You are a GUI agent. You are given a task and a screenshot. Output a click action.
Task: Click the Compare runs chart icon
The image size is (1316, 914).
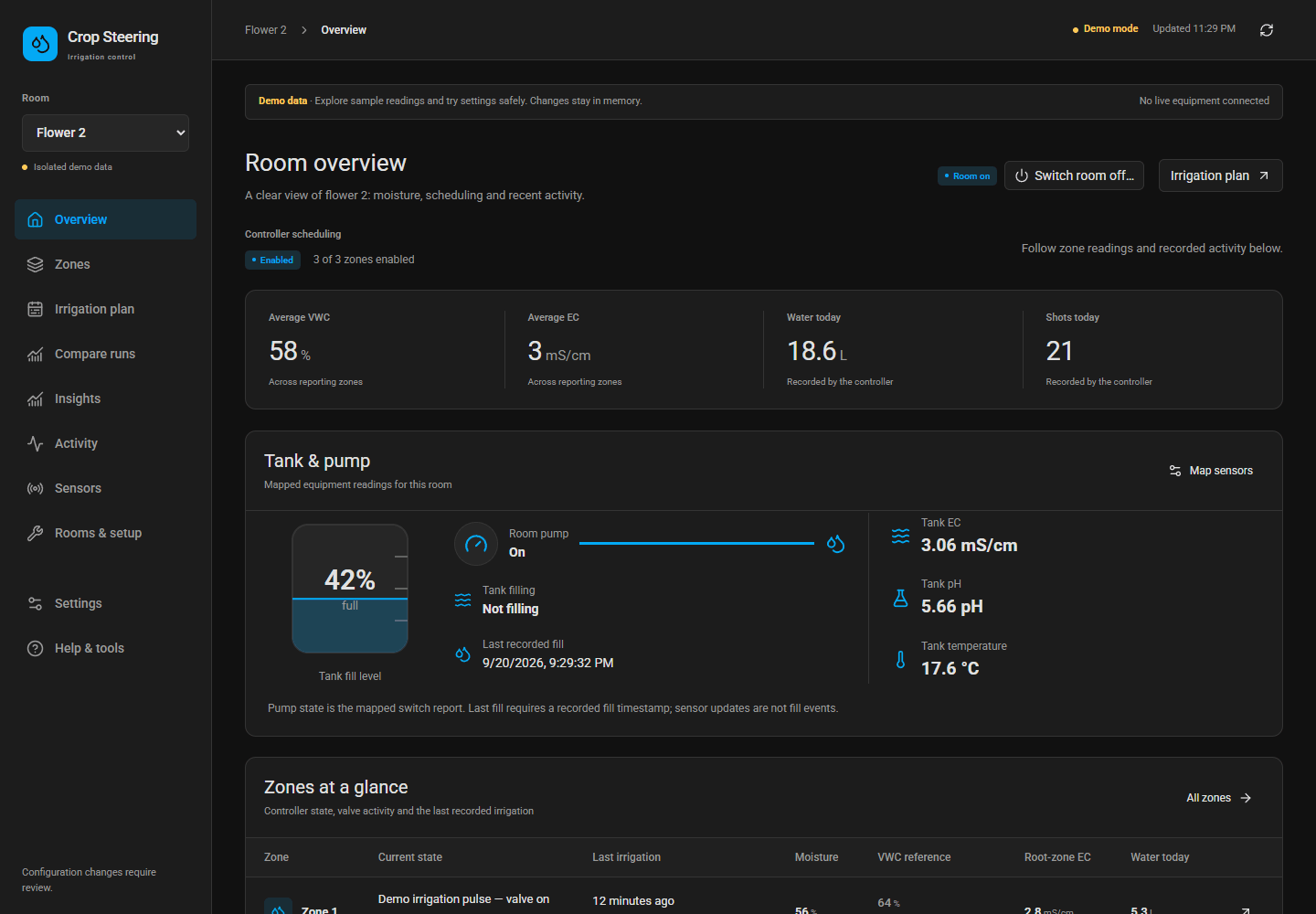(x=36, y=354)
